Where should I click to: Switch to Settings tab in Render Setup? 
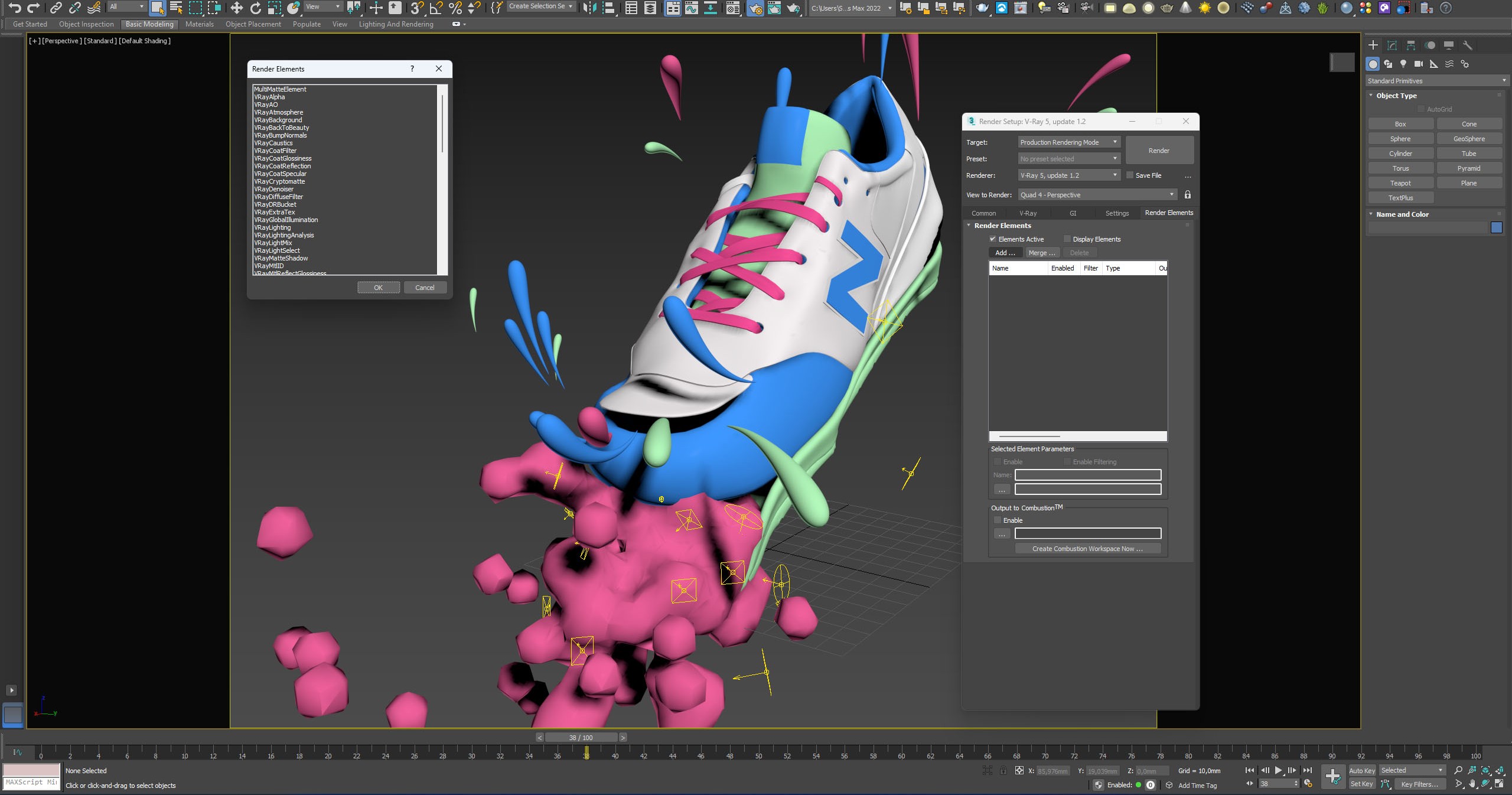click(x=1117, y=213)
